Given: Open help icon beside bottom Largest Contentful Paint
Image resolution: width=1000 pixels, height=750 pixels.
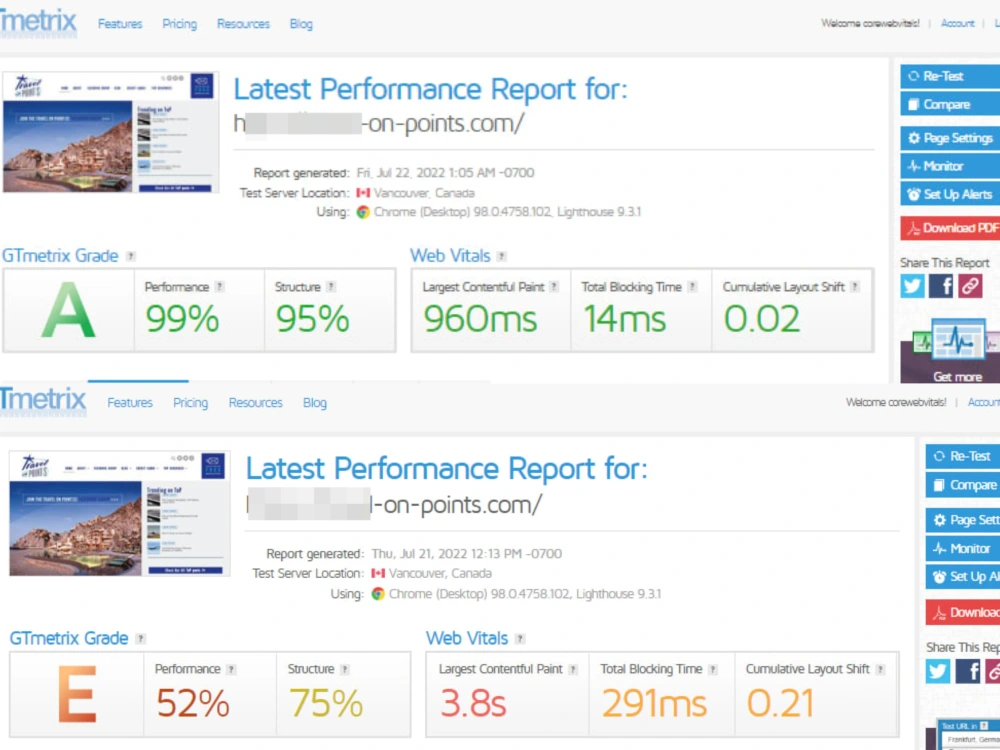Looking at the screenshot, I should click(x=573, y=670).
